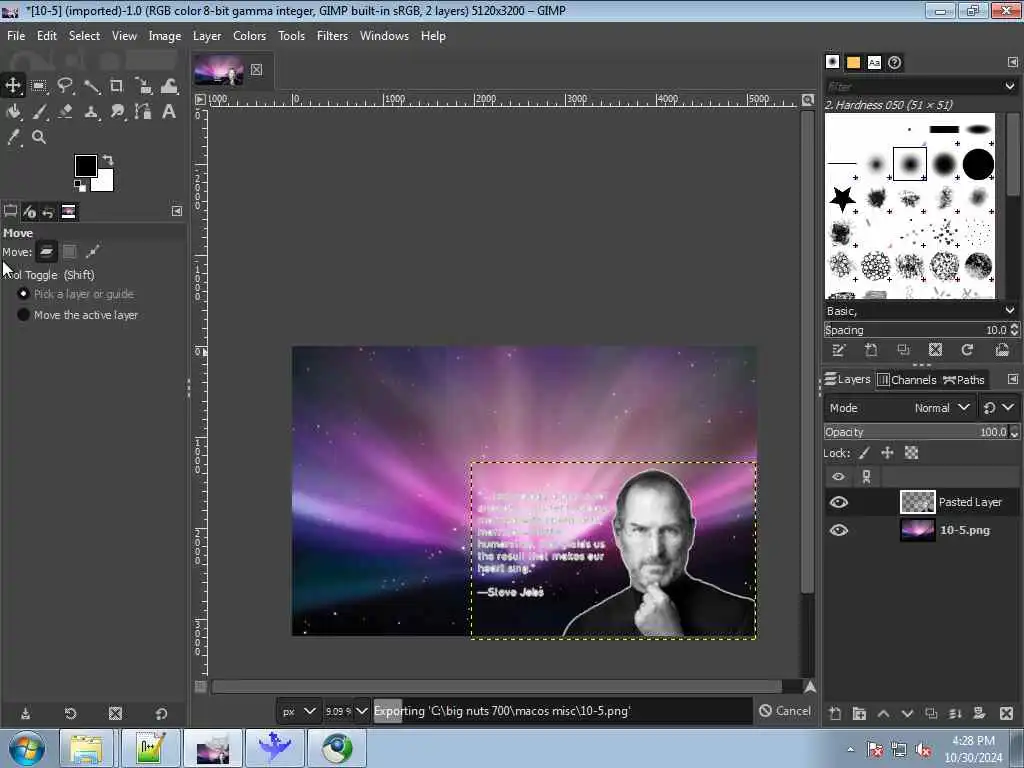
Task: Click the Edit brush icon
Action: point(839,351)
